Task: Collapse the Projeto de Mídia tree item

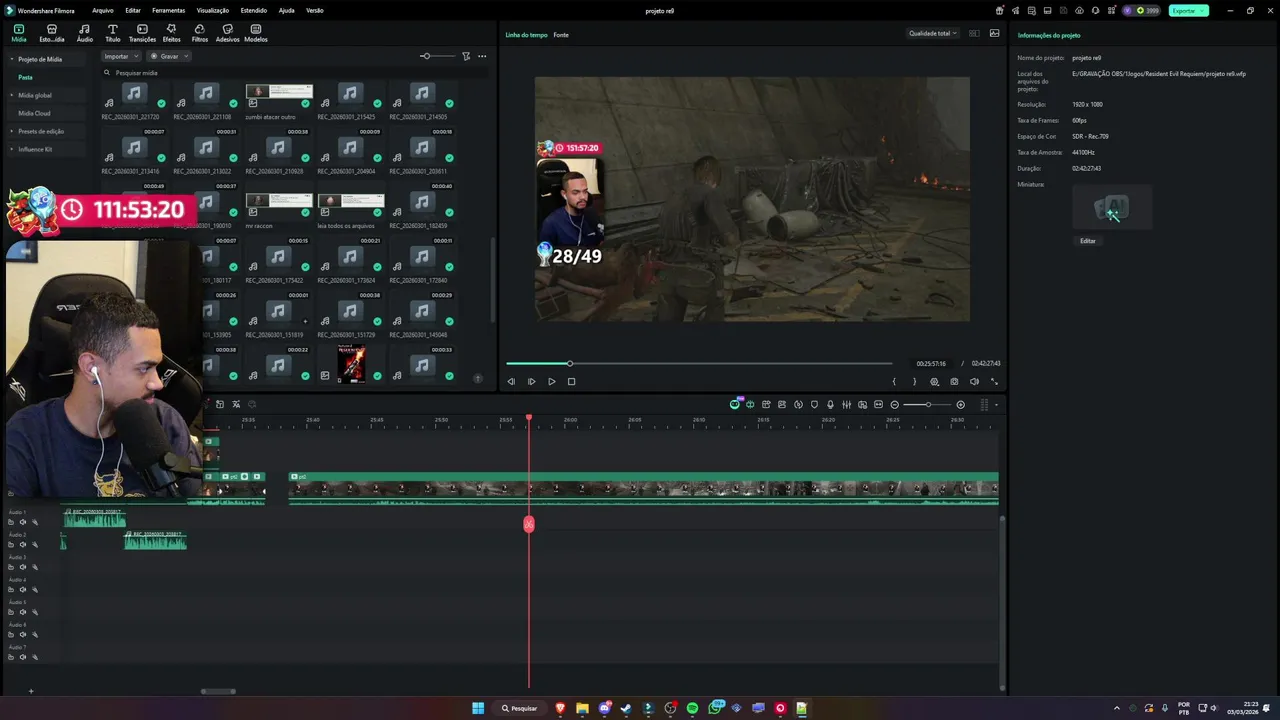Action: (11, 59)
